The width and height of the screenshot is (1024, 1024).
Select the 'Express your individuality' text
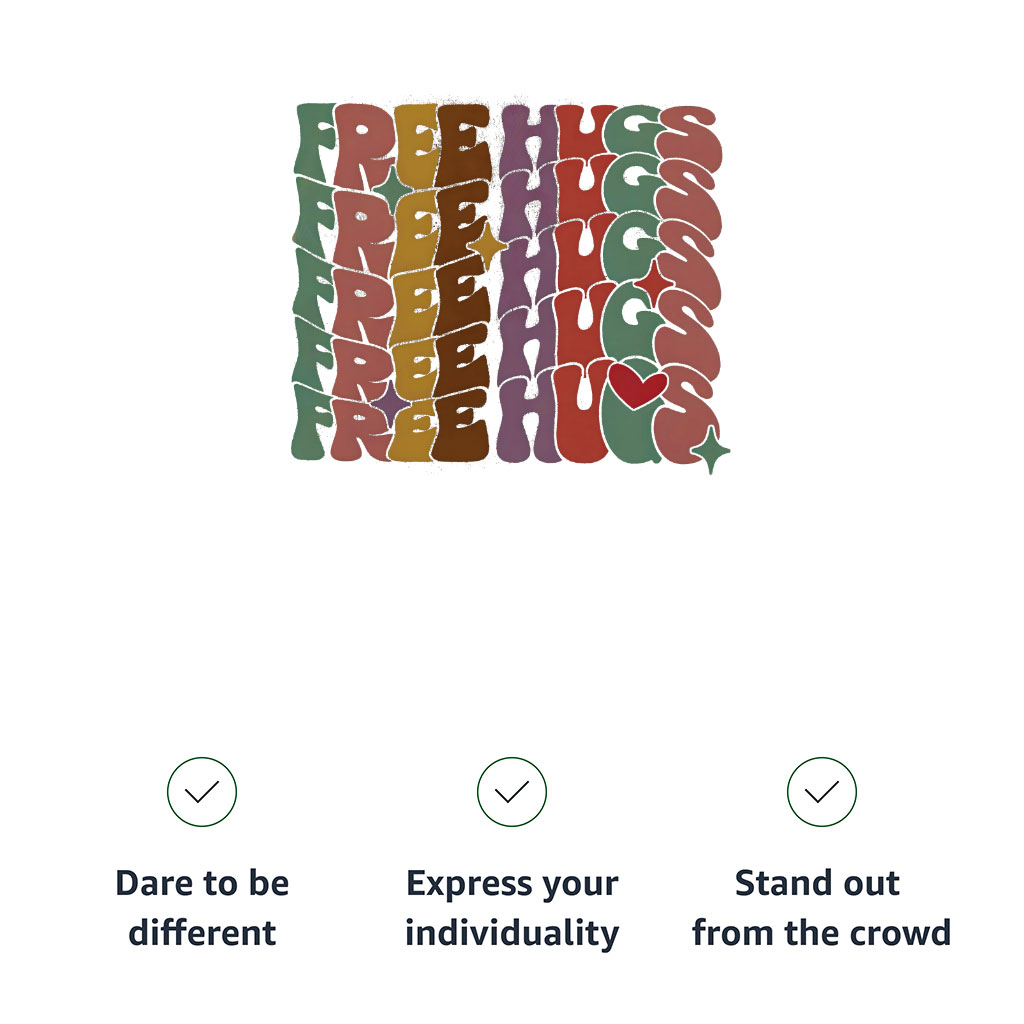(512, 908)
